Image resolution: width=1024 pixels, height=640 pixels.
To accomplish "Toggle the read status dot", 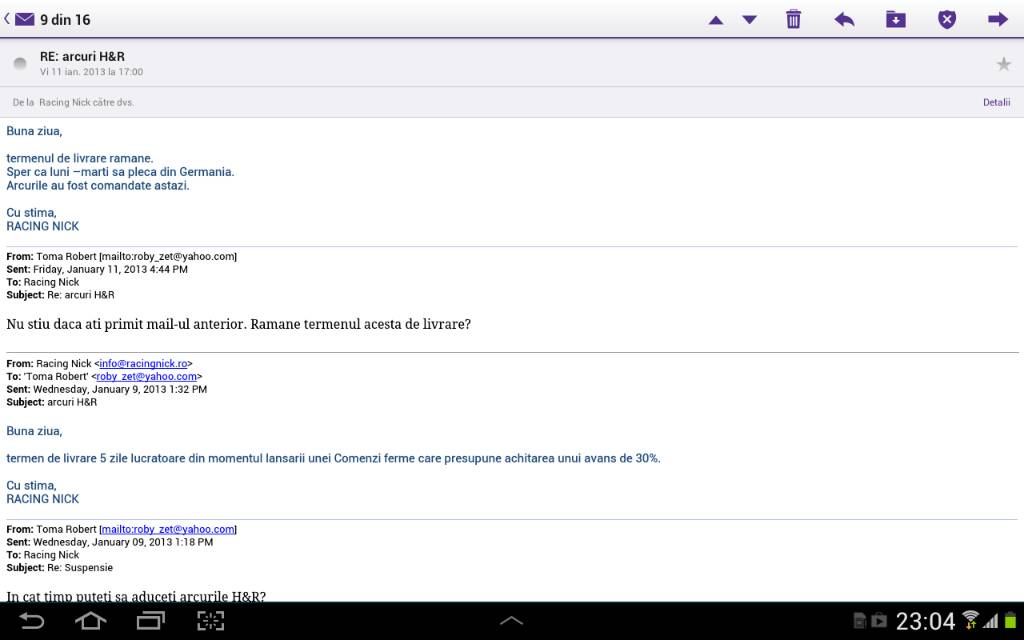I will coord(20,63).
